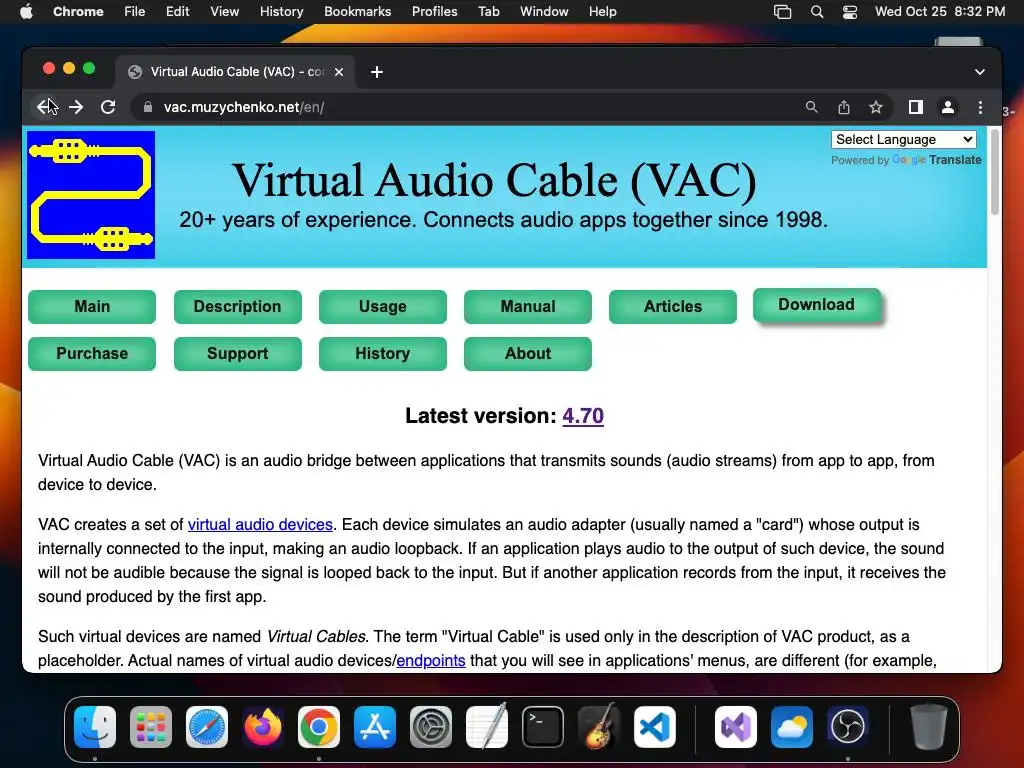Open the Help menu
Screen dimensions: 1024x768
pyautogui.click(x=602, y=12)
